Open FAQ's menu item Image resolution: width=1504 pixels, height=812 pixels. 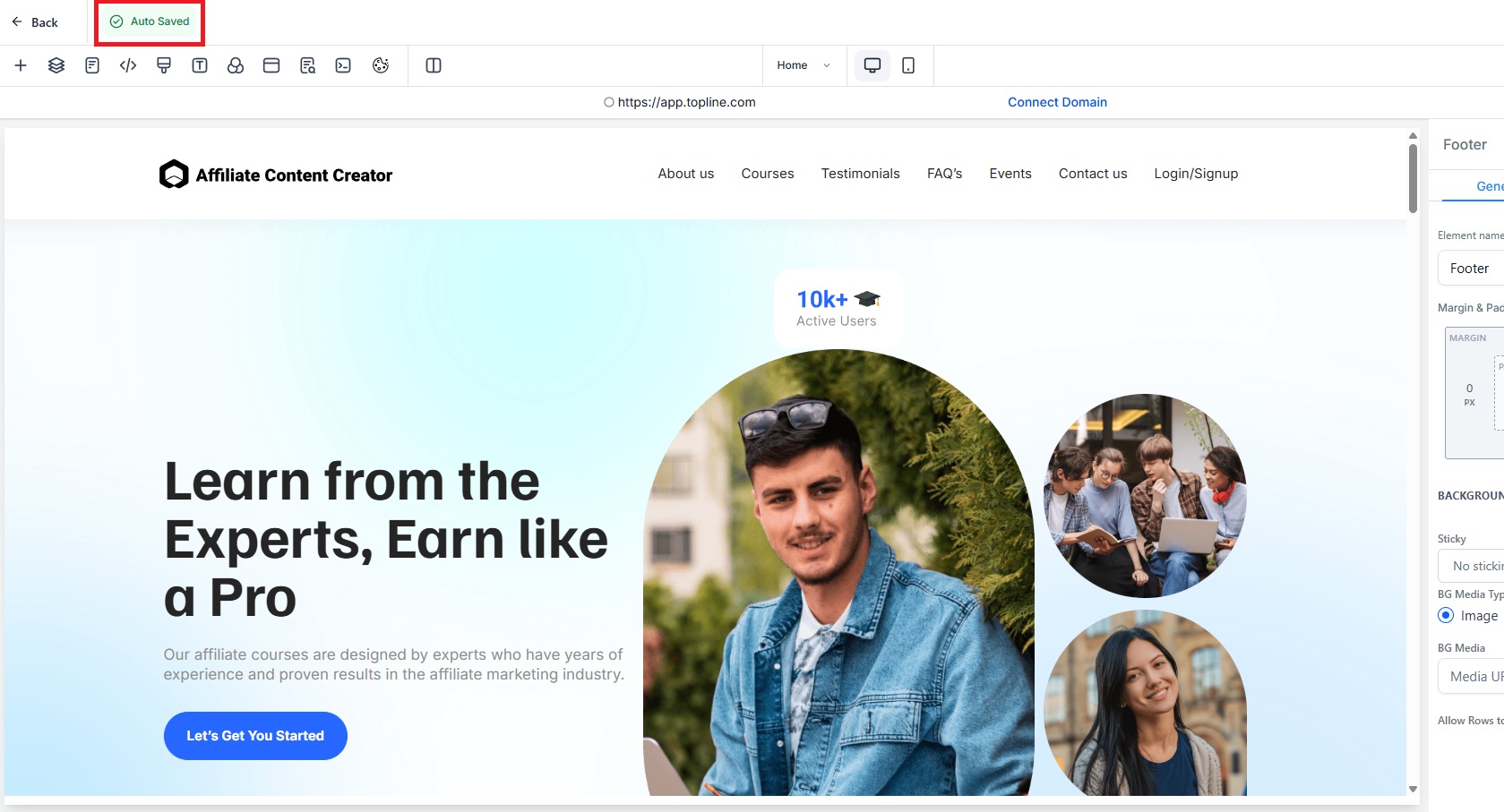[945, 174]
